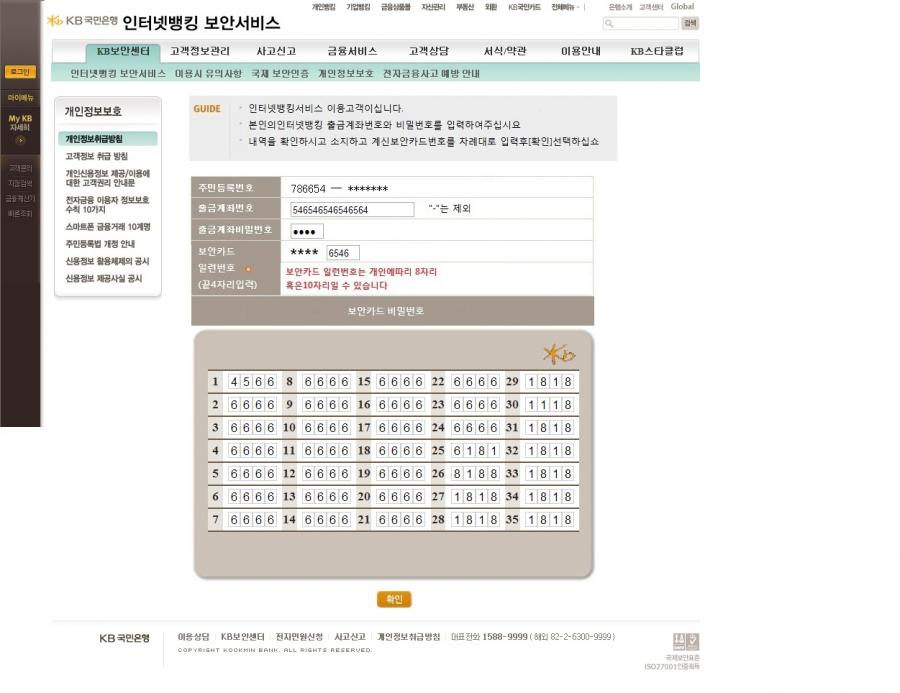Open the 기업뱅킹 top link
Screen dimensions: 900x693
coord(358,7)
